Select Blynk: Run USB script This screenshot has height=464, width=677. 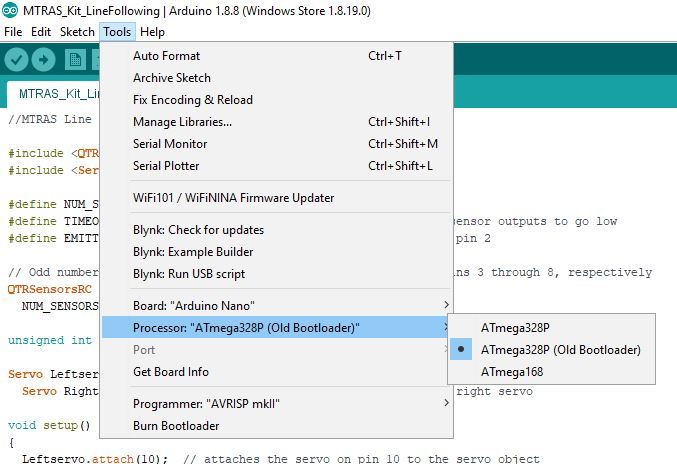(x=276, y=274)
